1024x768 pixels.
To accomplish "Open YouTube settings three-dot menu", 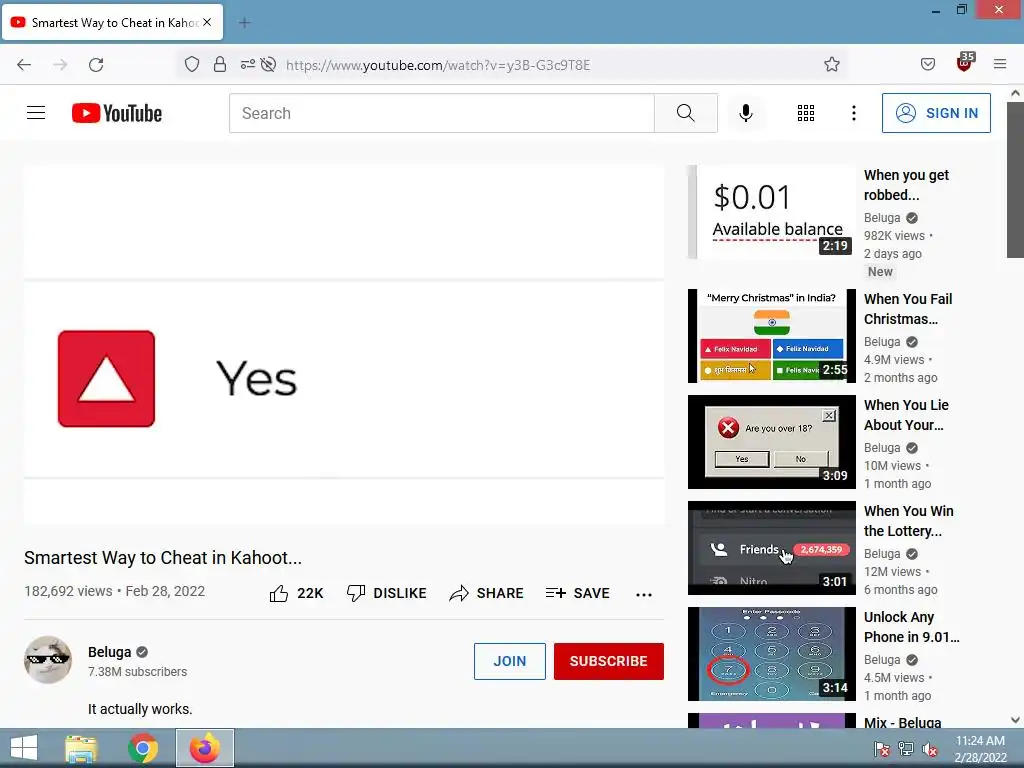I will pyautogui.click(x=854, y=113).
